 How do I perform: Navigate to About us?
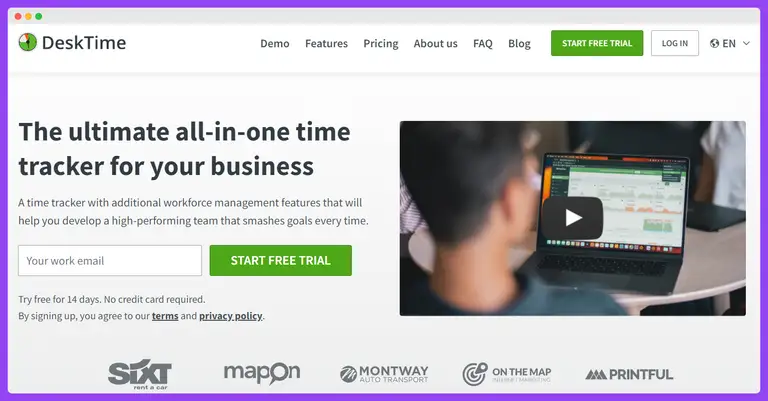[435, 44]
